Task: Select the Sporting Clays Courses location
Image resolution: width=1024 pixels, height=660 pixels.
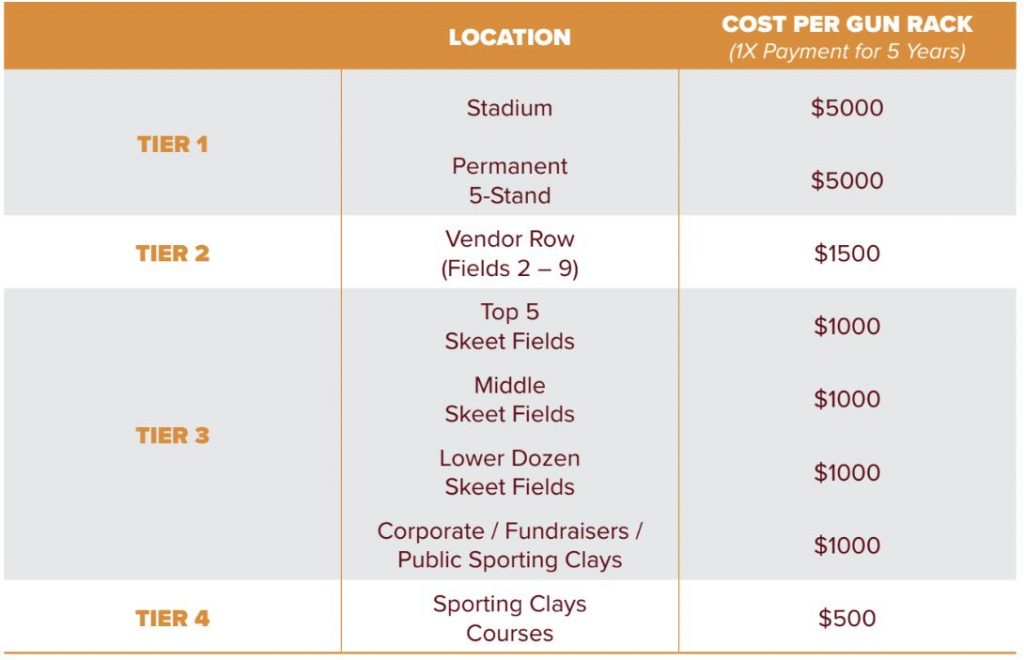Action: [509, 618]
